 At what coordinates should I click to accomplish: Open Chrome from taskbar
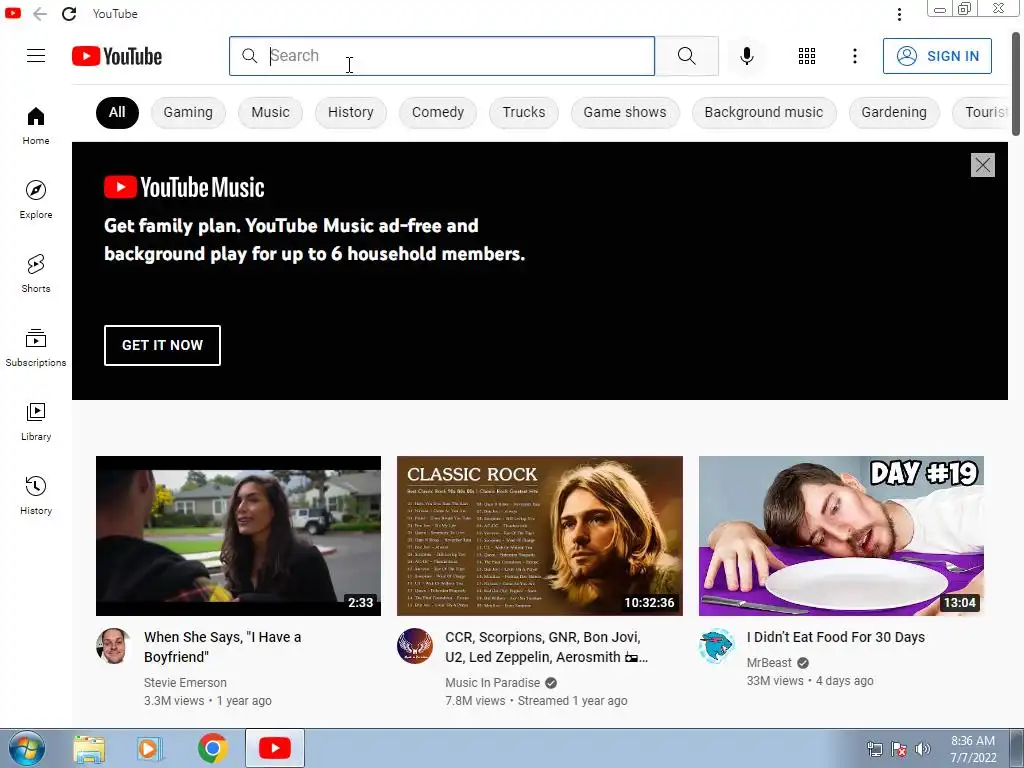[213, 748]
